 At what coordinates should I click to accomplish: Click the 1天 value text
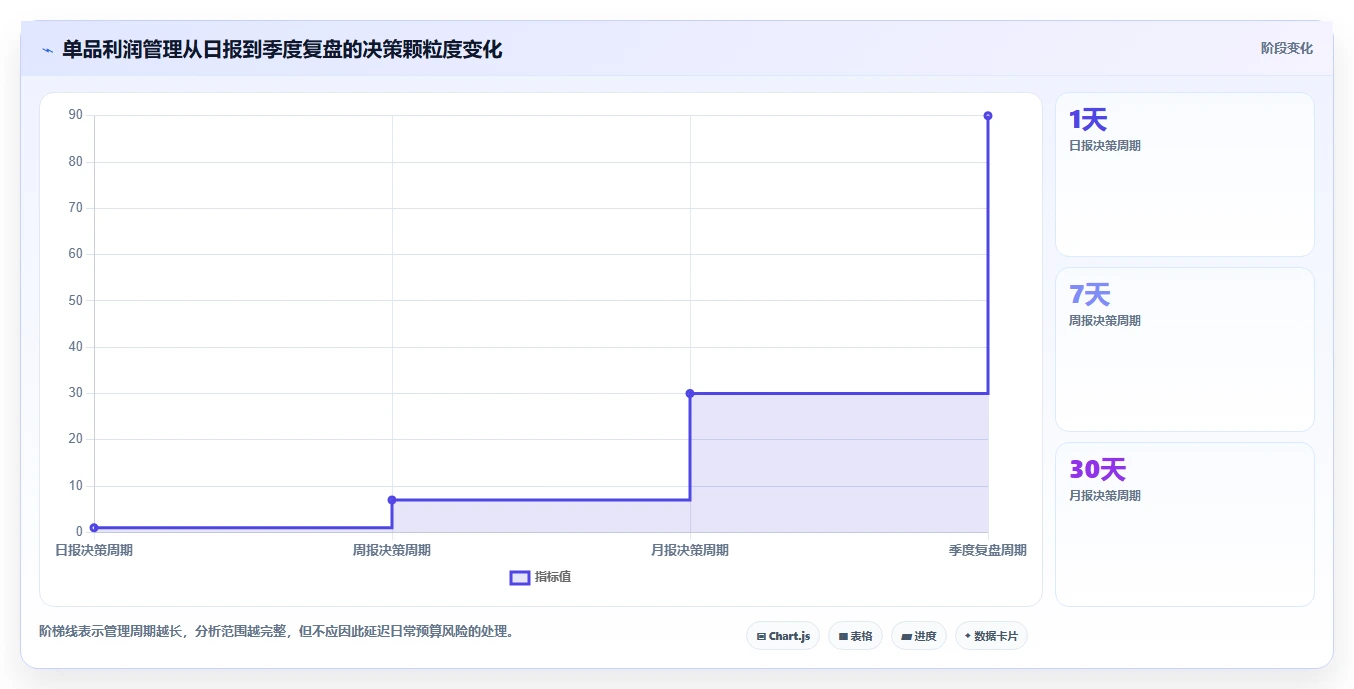[1088, 120]
